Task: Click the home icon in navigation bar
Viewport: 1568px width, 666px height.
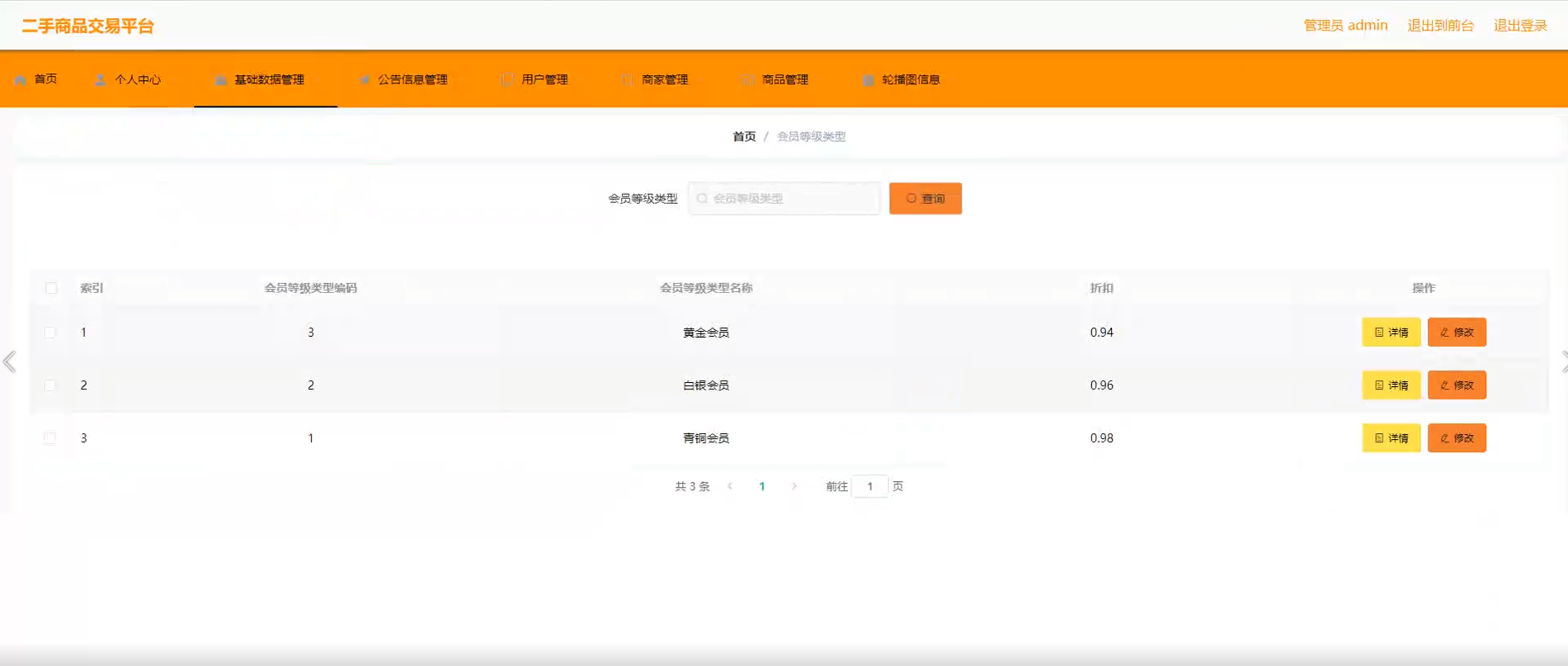Action: (x=21, y=80)
